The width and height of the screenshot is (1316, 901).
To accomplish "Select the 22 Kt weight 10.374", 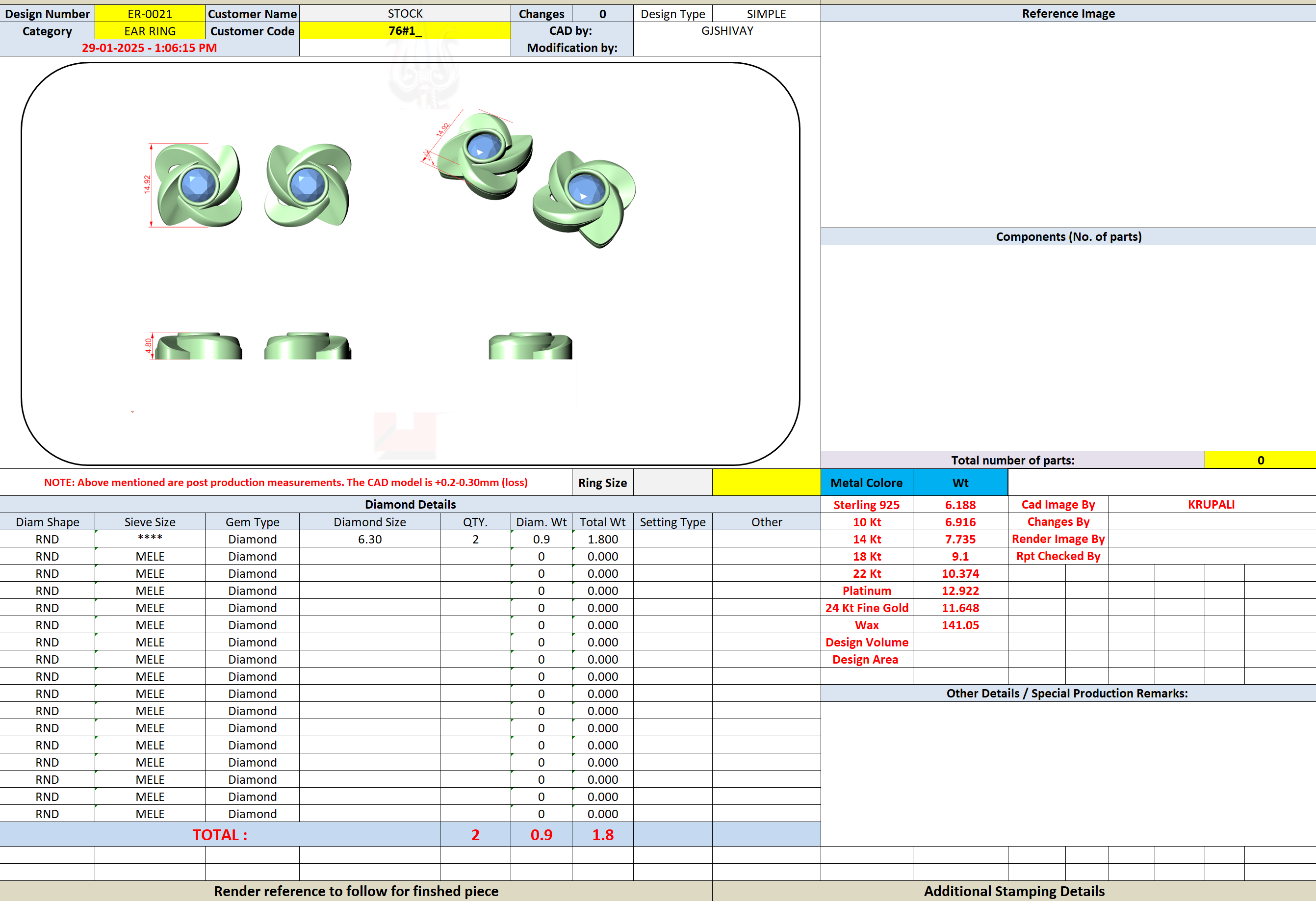I will point(960,573).
